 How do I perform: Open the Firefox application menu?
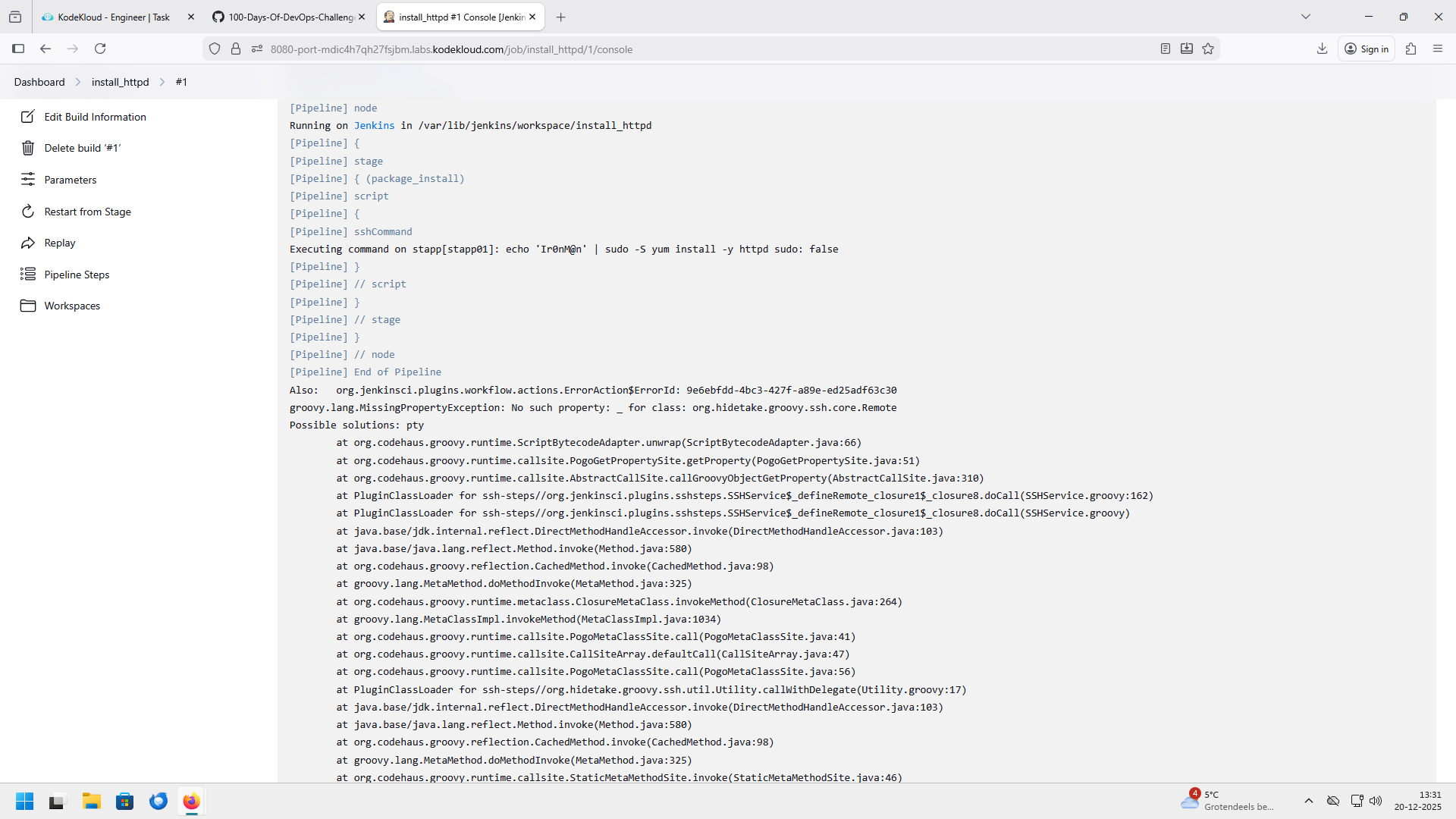[x=1438, y=49]
